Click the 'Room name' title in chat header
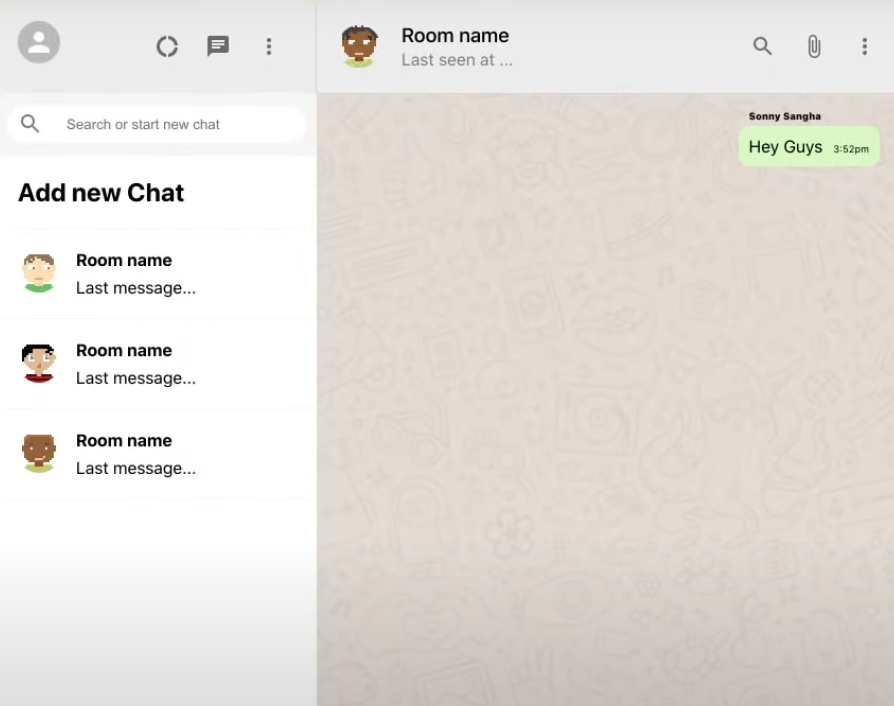This screenshot has width=894, height=706. coord(455,35)
